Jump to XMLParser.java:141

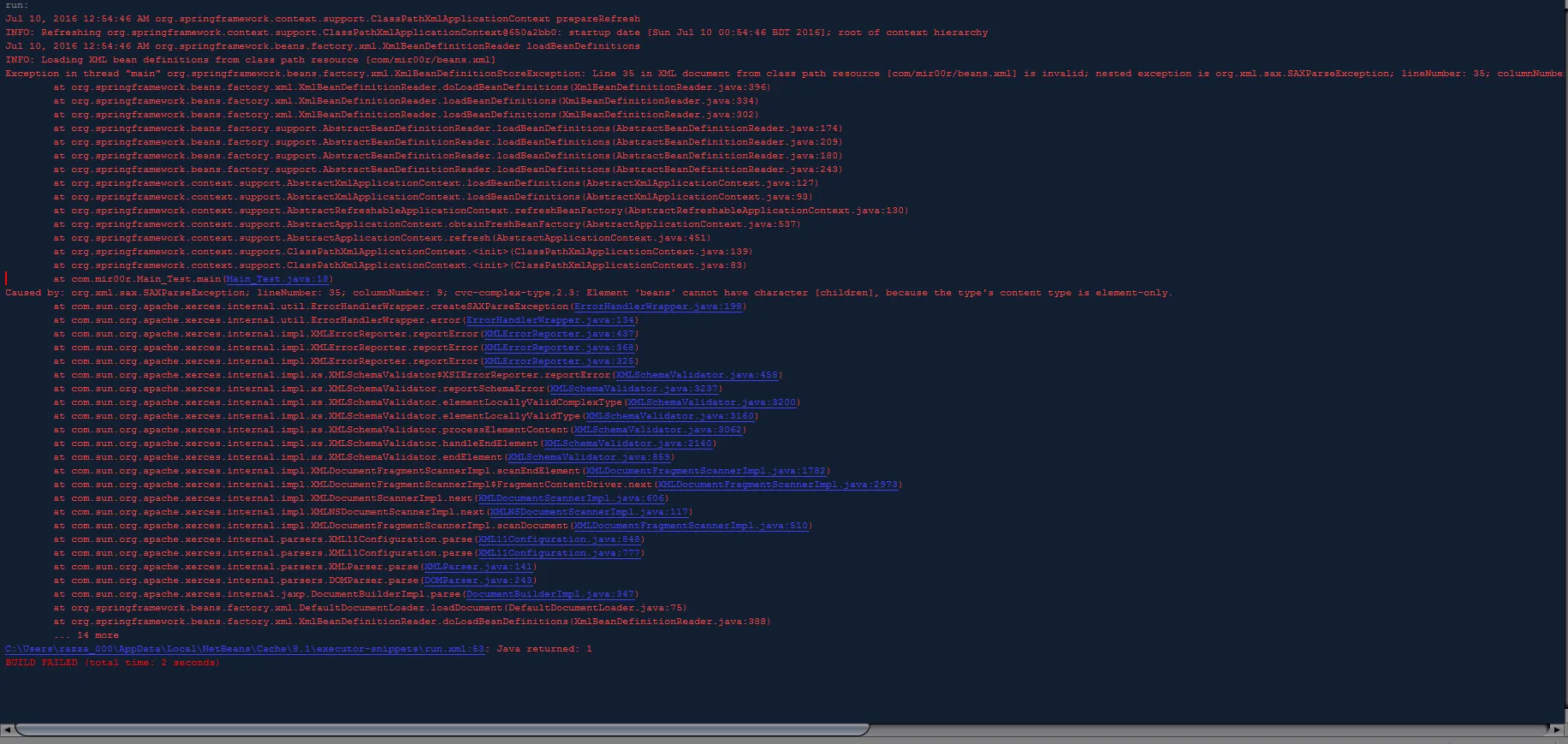(478, 567)
